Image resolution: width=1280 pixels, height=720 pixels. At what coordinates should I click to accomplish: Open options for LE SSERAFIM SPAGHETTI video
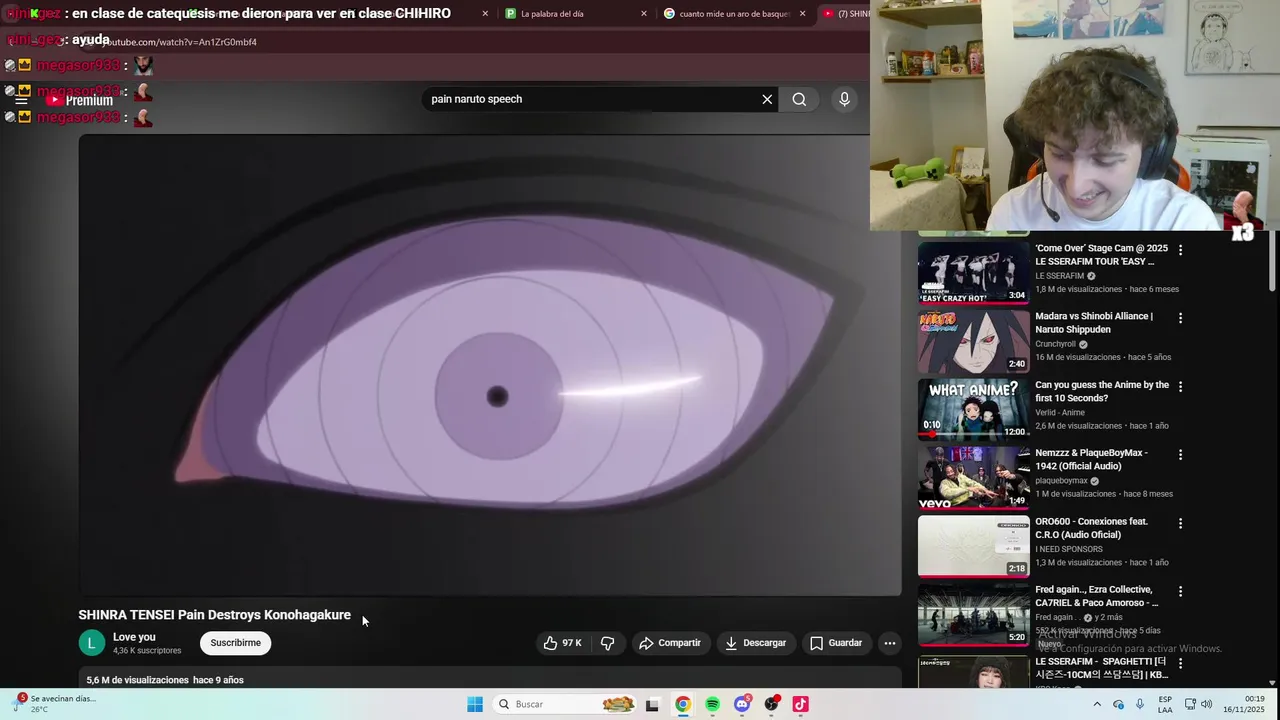[x=1180, y=663]
